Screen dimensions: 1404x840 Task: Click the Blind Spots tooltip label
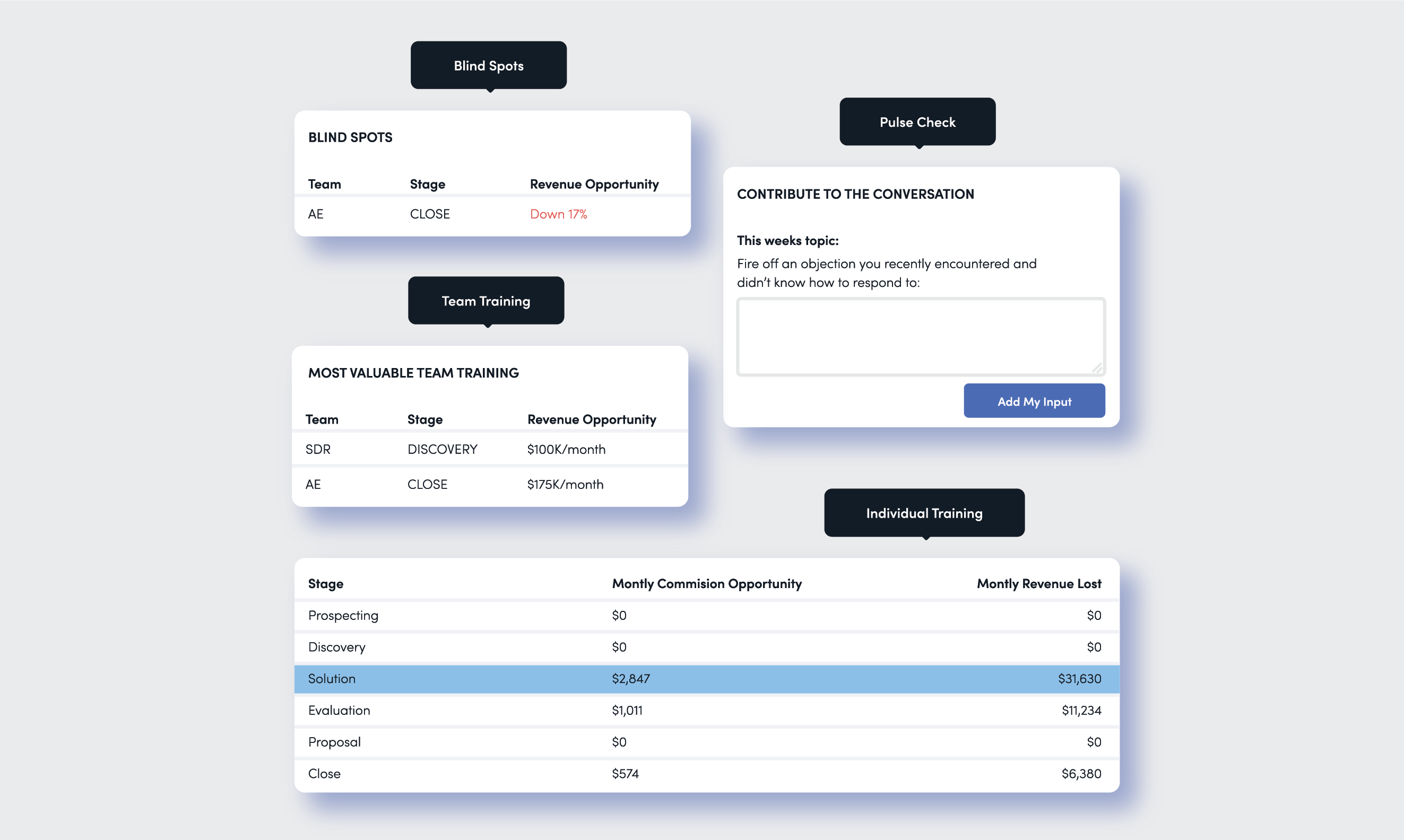pos(488,66)
